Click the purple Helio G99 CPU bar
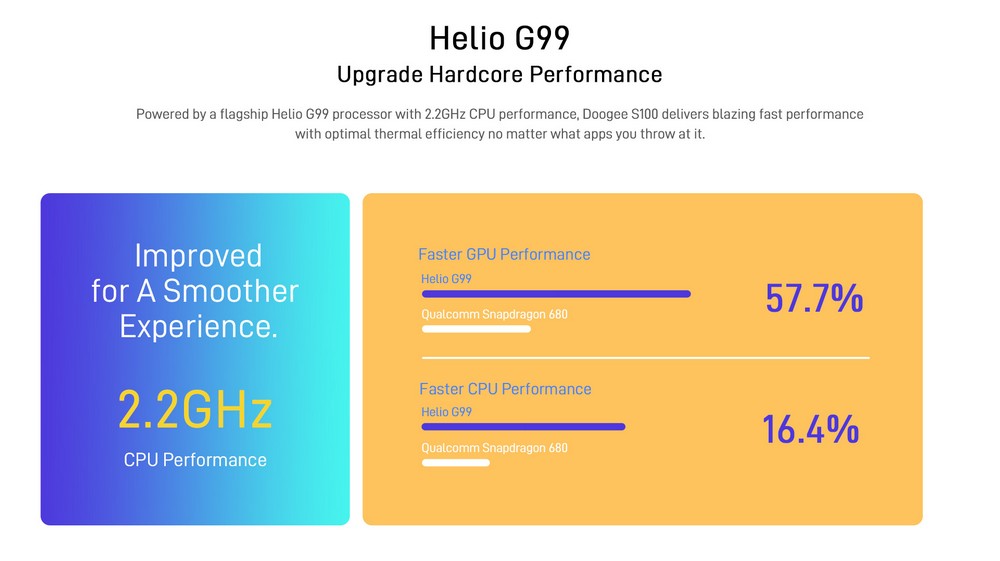This screenshot has height=561, width=1000. [523, 427]
